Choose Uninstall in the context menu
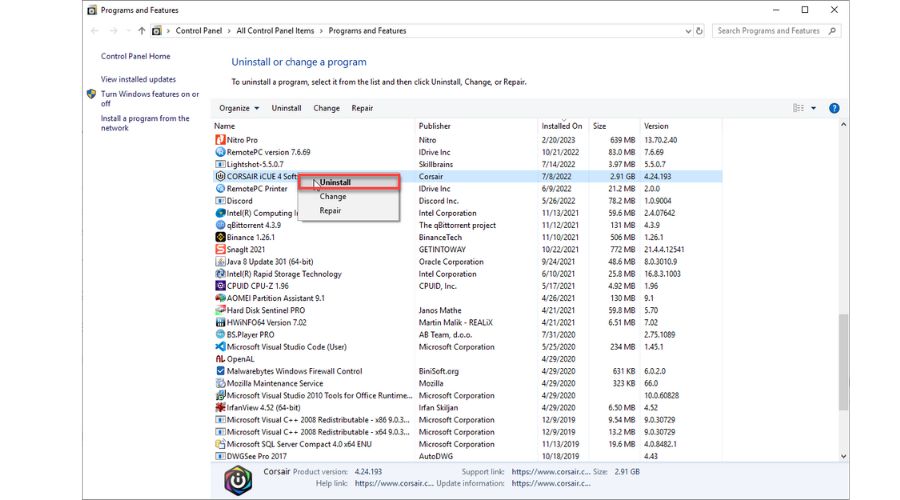 pos(350,182)
